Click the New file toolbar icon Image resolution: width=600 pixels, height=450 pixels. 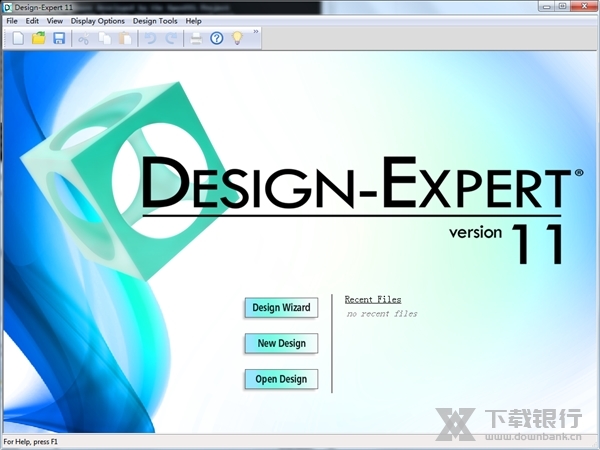(18, 38)
